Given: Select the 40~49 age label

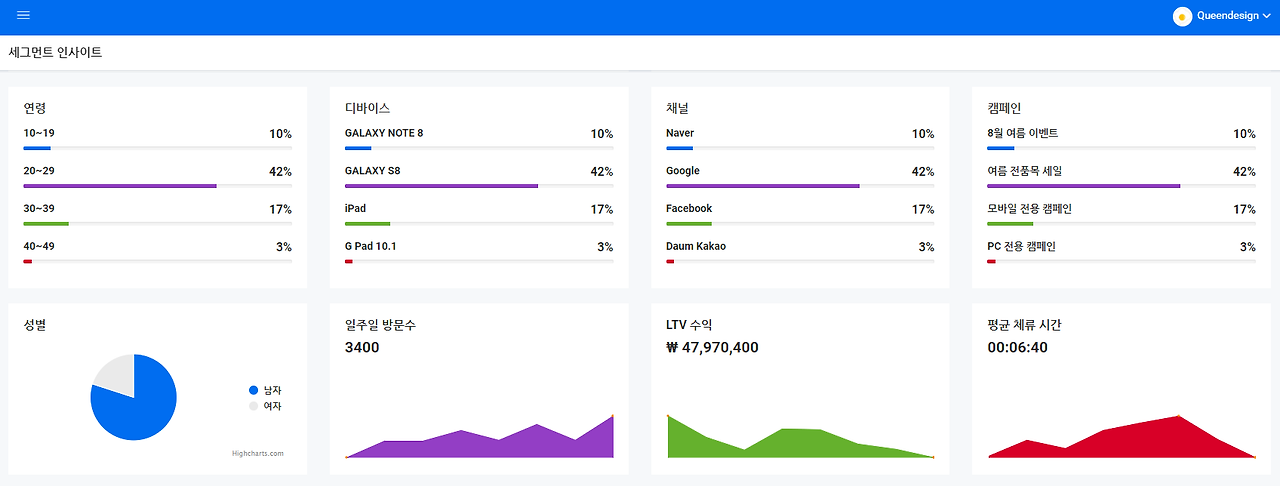Looking at the screenshot, I should pos(39,246).
